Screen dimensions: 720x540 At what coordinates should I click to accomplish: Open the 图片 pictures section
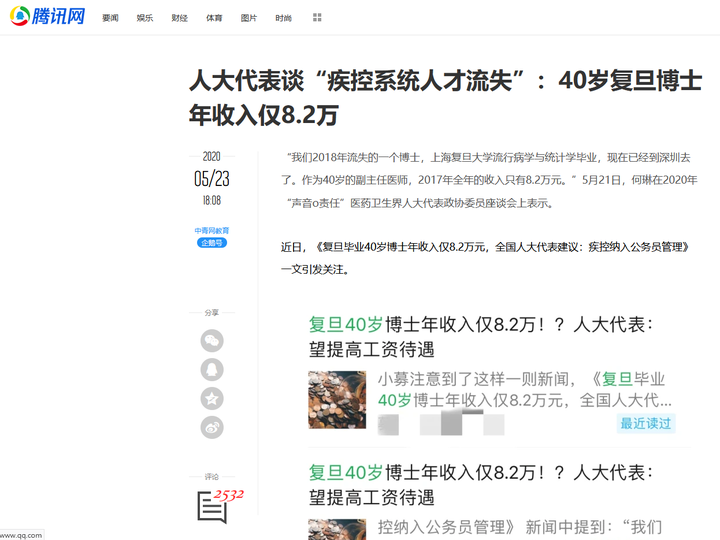pos(249,18)
